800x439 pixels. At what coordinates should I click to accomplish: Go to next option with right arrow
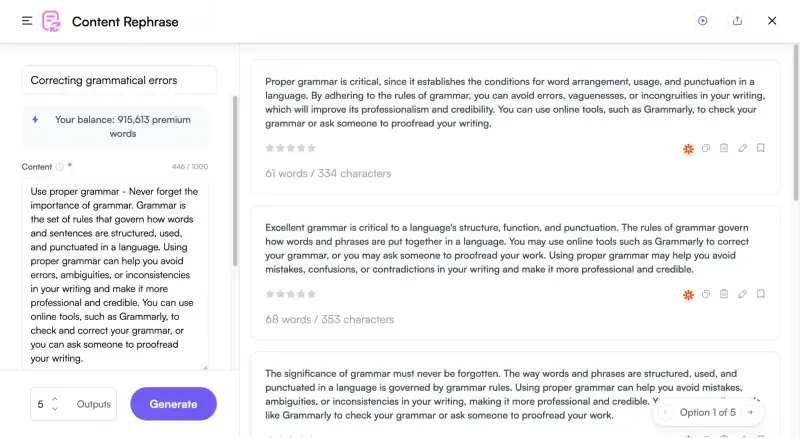pyautogui.click(x=750, y=412)
